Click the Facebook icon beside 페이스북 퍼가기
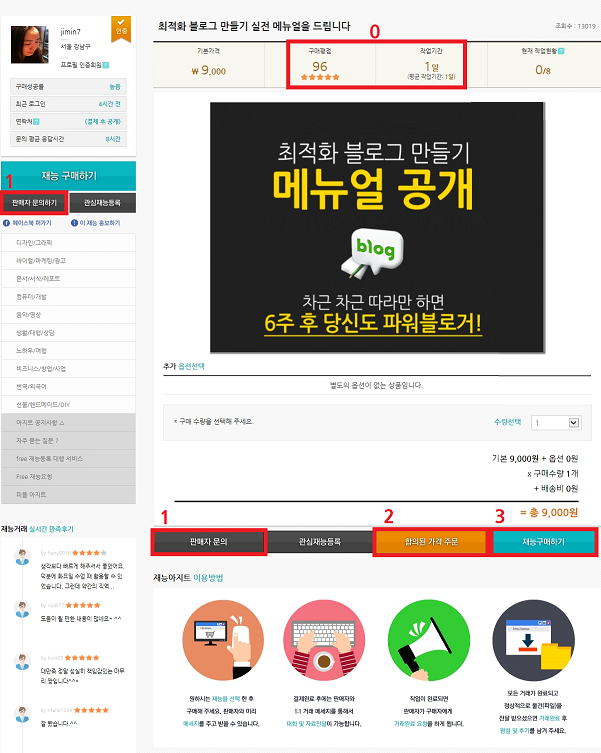601x753 pixels. [6, 223]
